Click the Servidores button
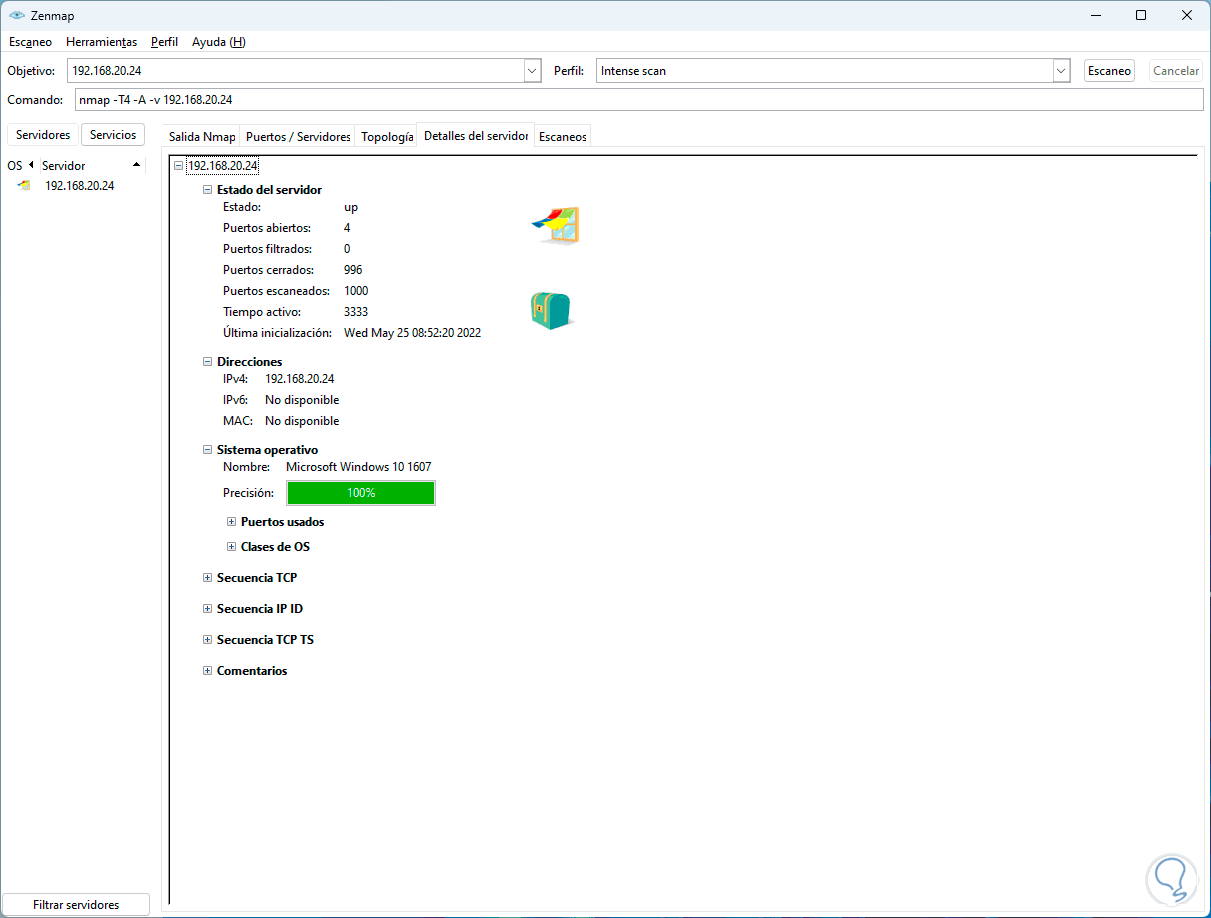Viewport: 1211px width, 918px height. (x=43, y=135)
